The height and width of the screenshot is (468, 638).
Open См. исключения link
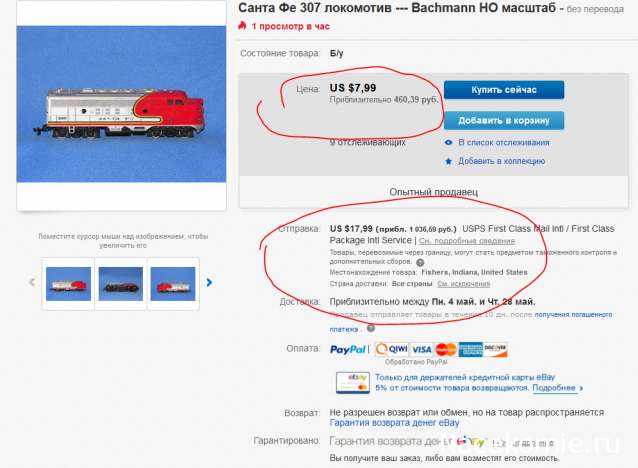tap(463, 284)
